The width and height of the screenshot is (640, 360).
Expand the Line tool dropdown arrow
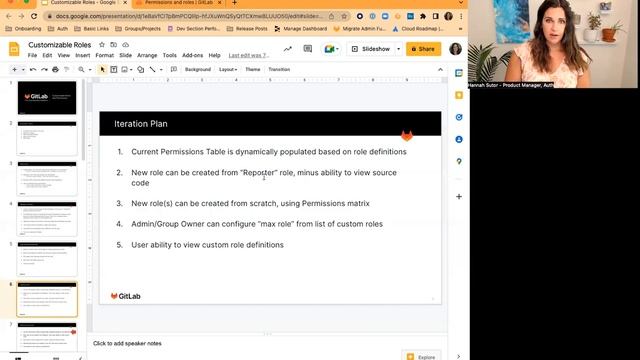coord(161,70)
